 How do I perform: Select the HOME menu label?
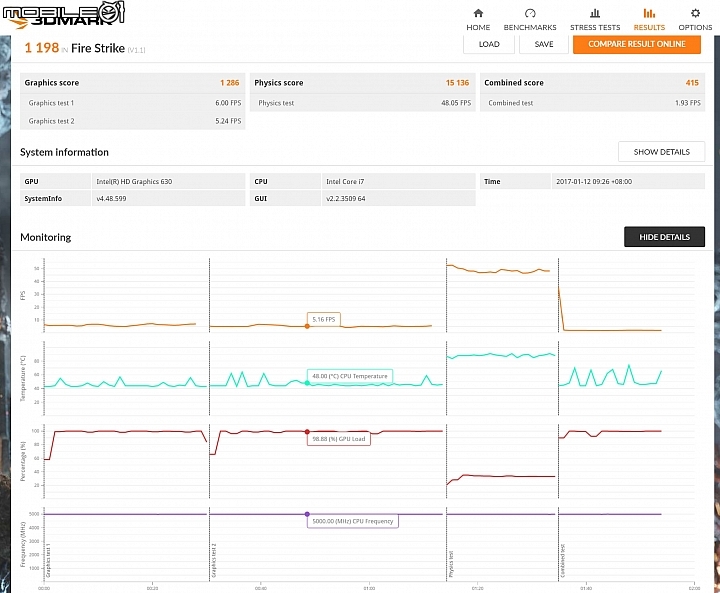pyautogui.click(x=478, y=28)
